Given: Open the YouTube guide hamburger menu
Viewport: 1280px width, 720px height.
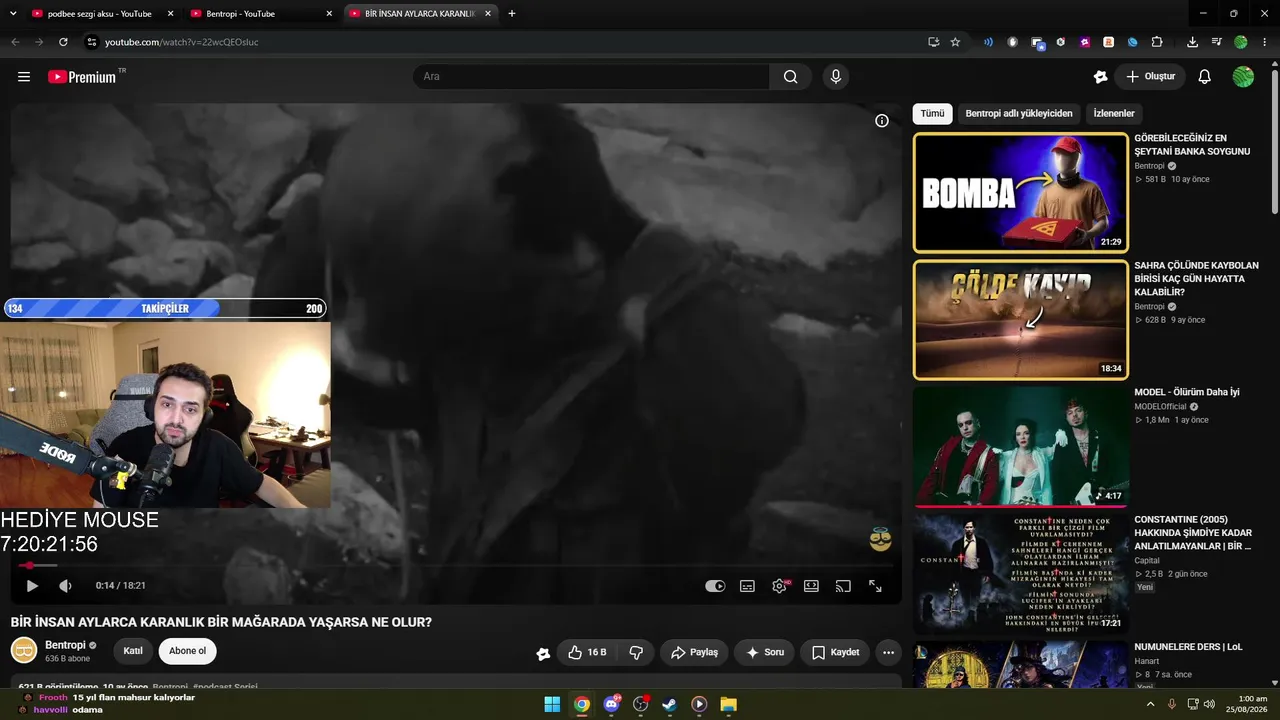Looking at the screenshot, I should (24, 77).
